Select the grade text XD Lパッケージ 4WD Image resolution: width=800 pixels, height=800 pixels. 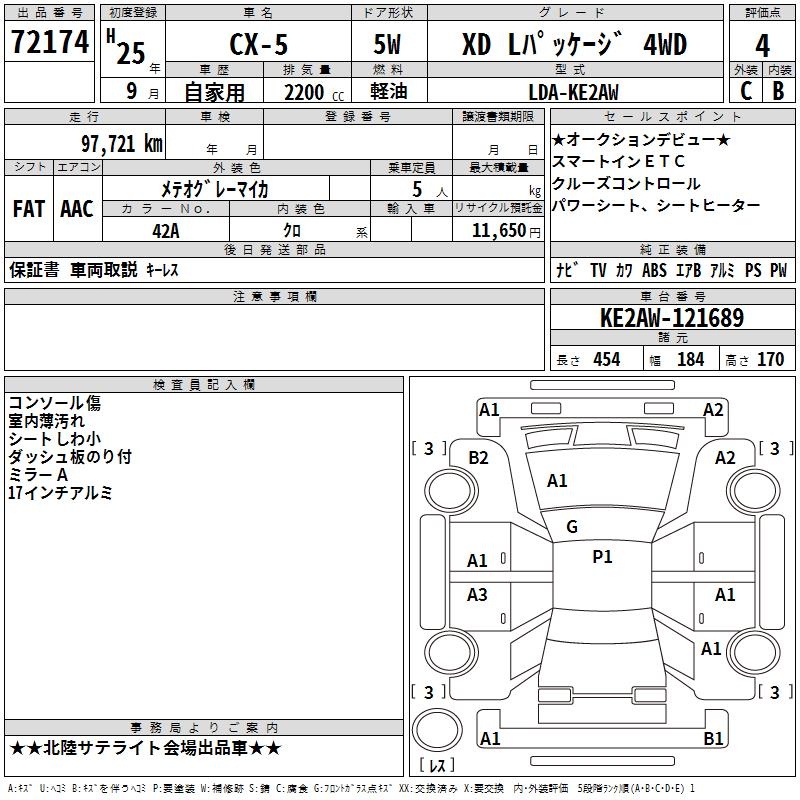click(x=574, y=44)
